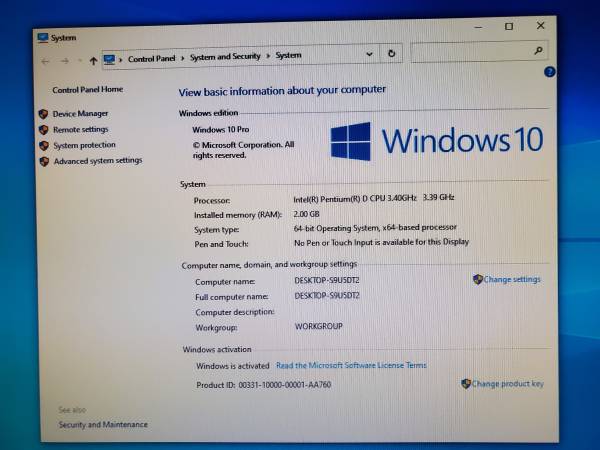Click the shield icon beside Device Manager
The width and height of the screenshot is (600, 450).
pyautogui.click(x=43, y=114)
